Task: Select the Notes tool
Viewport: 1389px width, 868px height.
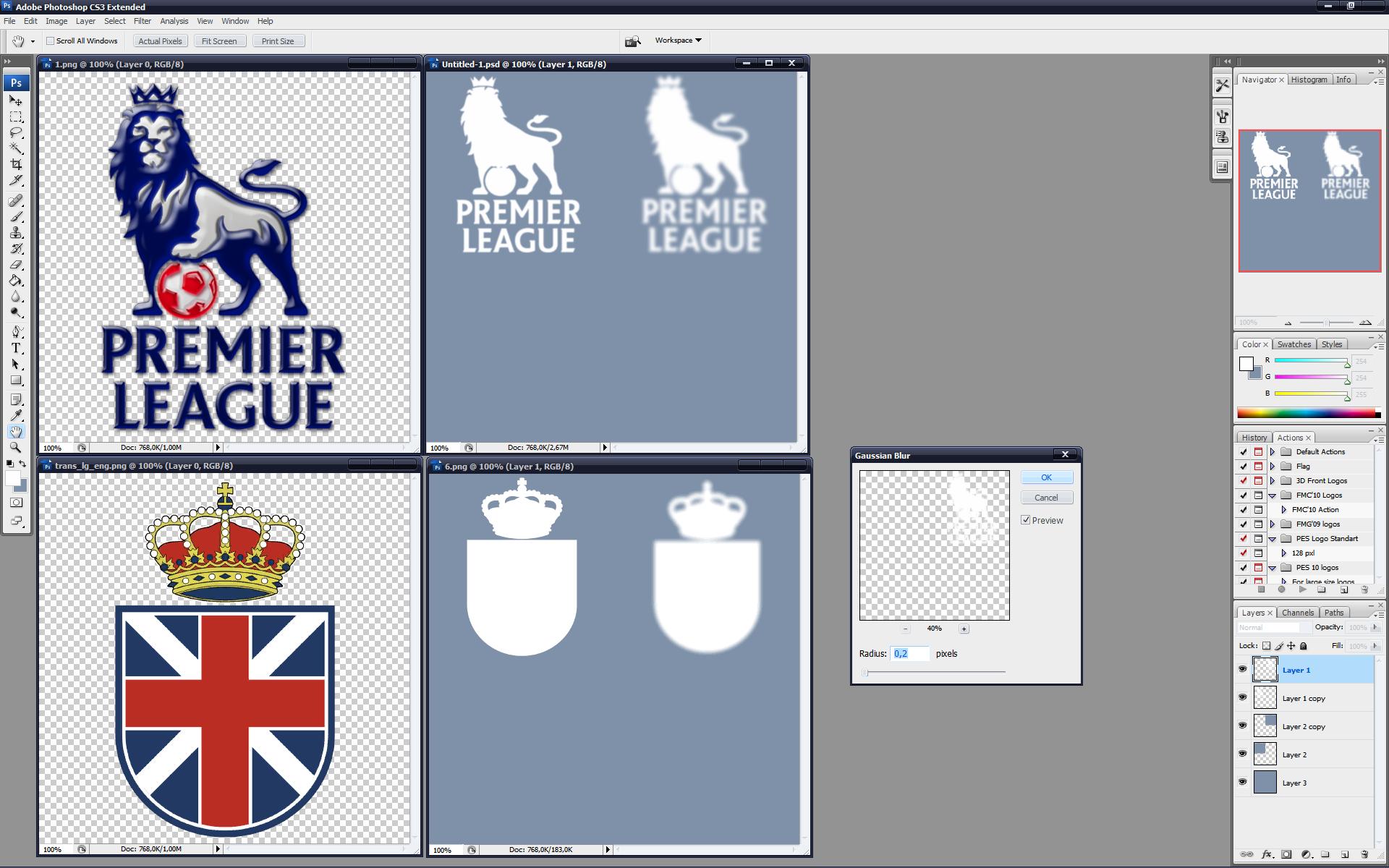Action: 16,399
